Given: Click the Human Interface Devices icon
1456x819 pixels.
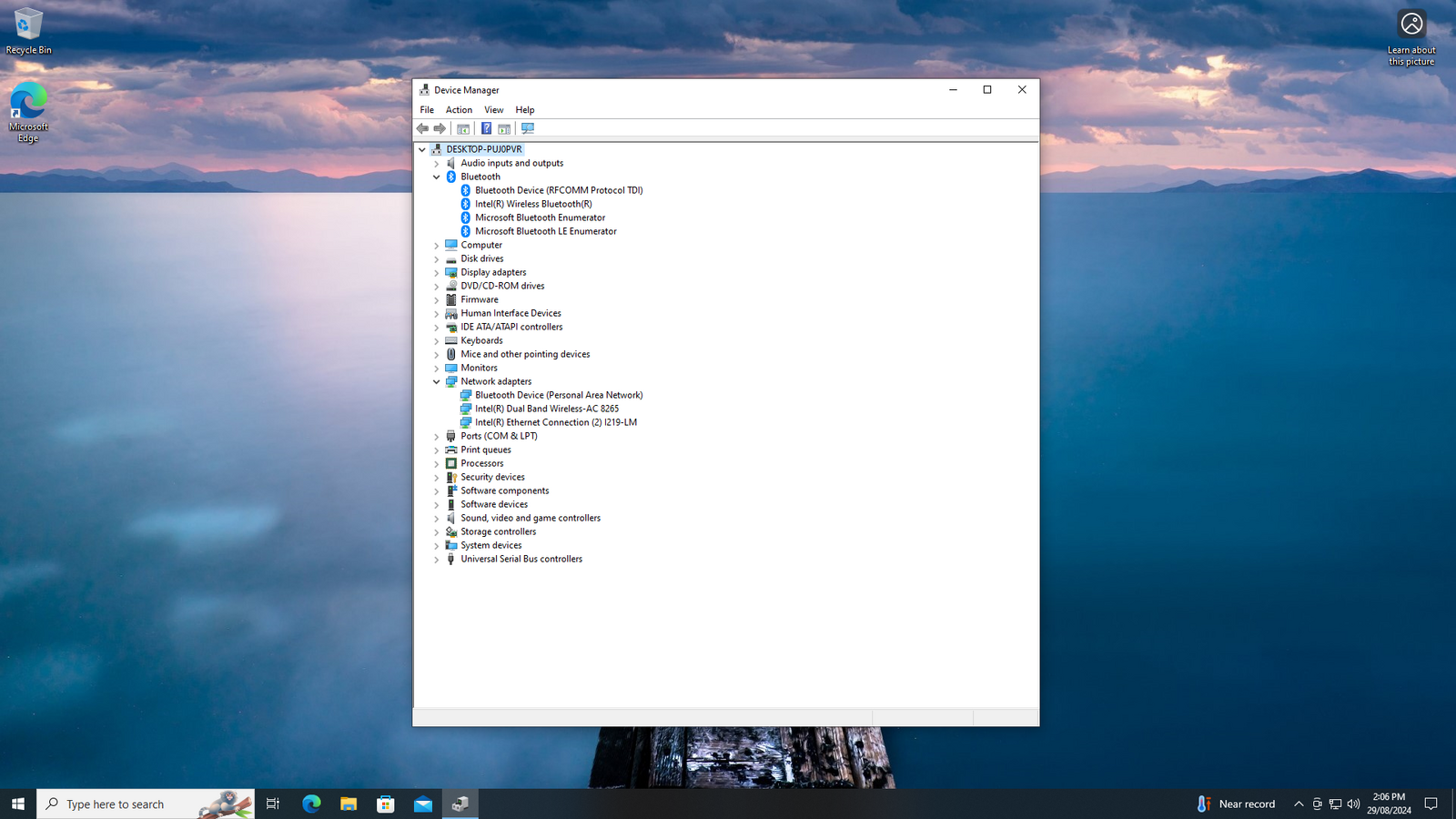Looking at the screenshot, I should click(x=451, y=313).
